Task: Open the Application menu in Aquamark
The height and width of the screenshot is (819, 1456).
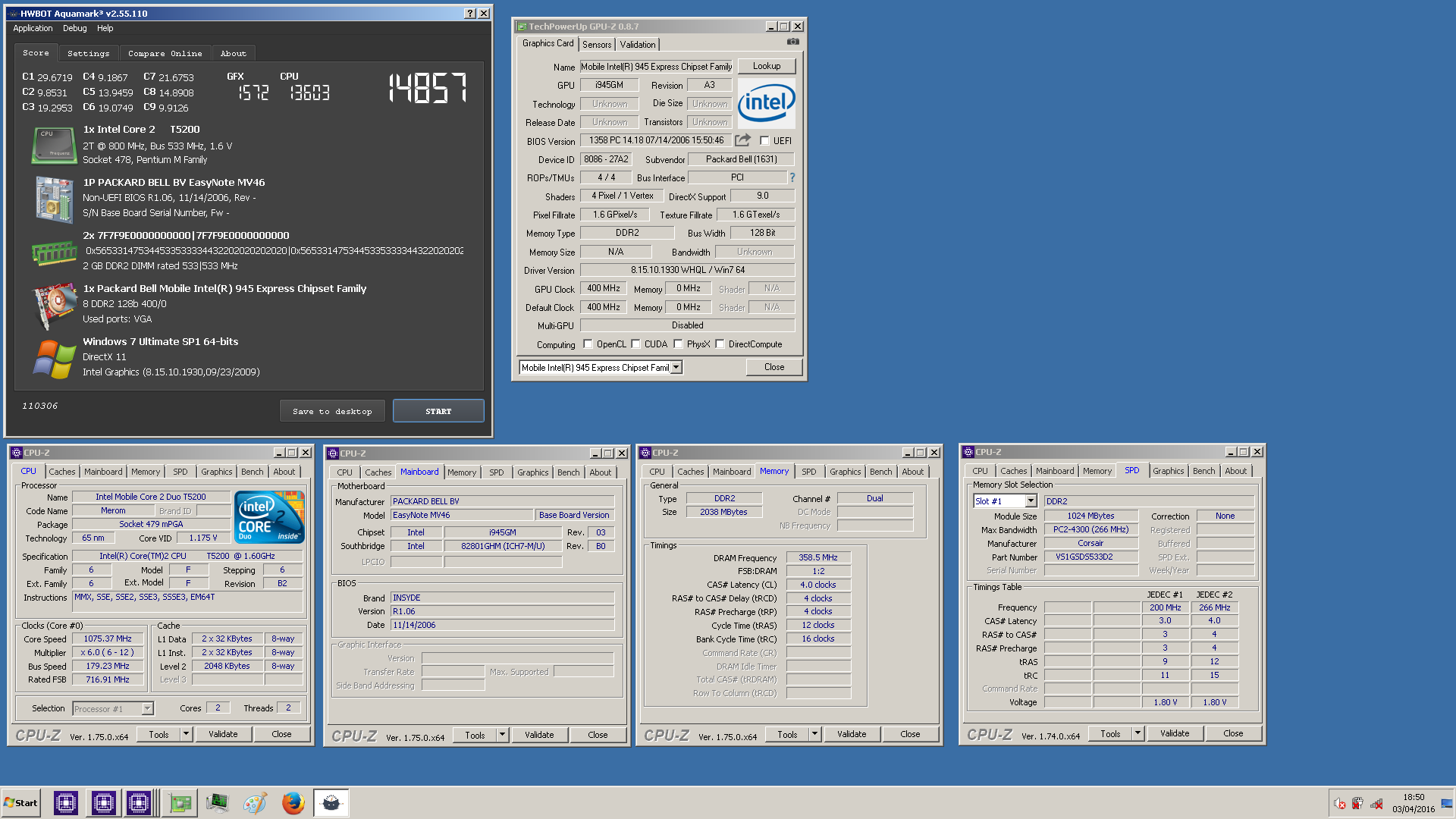Action: [33, 28]
